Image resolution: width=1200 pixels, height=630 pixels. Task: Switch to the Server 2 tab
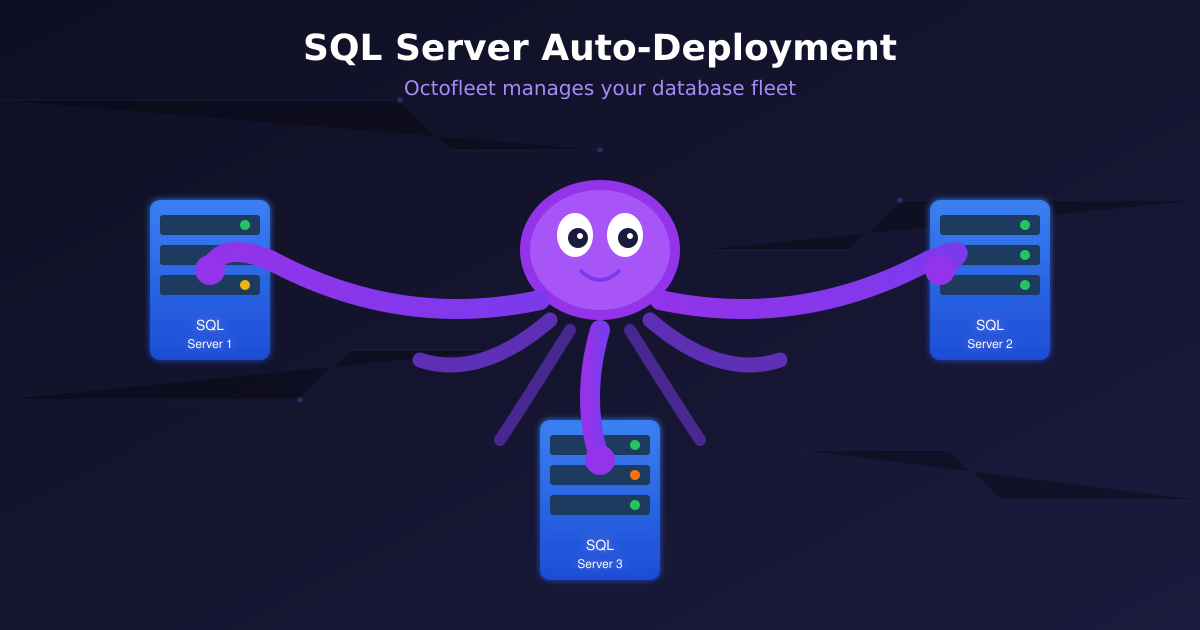989,333
